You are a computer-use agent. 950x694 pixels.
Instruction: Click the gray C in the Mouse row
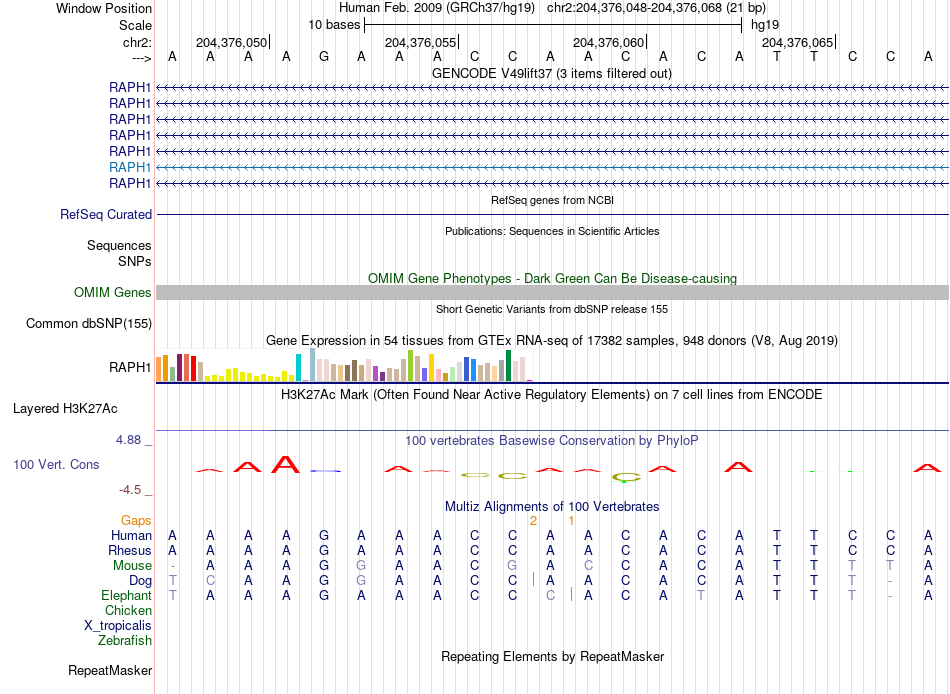click(588, 566)
